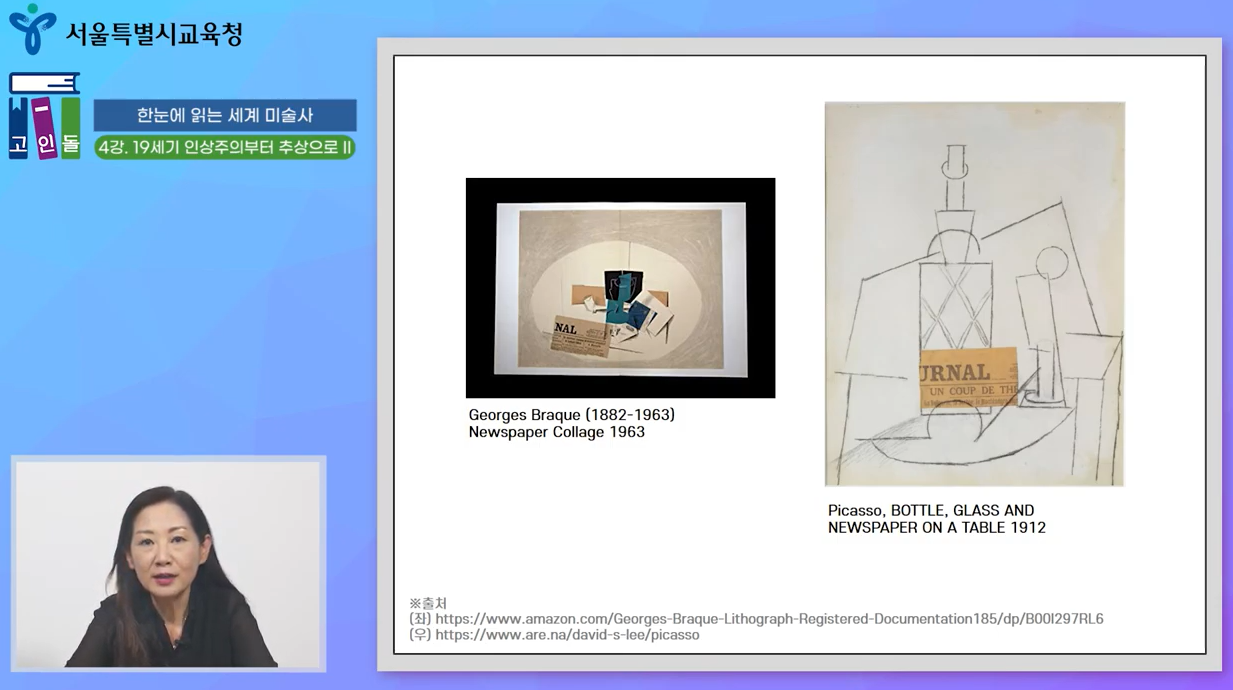Image resolution: width=1233 pixels, height=690 pixels.
Task: Open the Georges Braque collage image
Action: (620, 288)
